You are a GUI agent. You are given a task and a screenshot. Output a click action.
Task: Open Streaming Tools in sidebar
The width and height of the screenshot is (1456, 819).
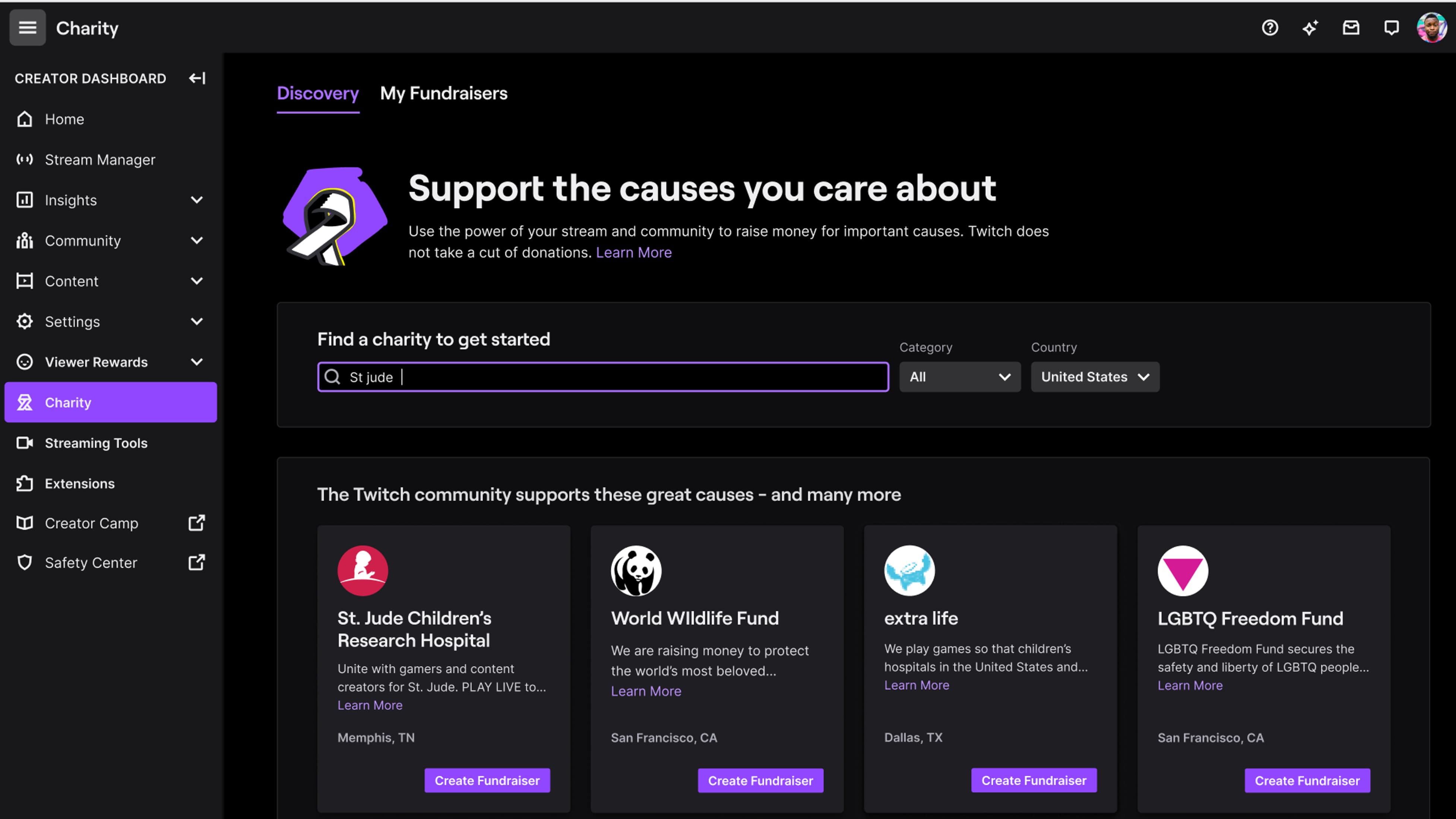coord(111,443)
